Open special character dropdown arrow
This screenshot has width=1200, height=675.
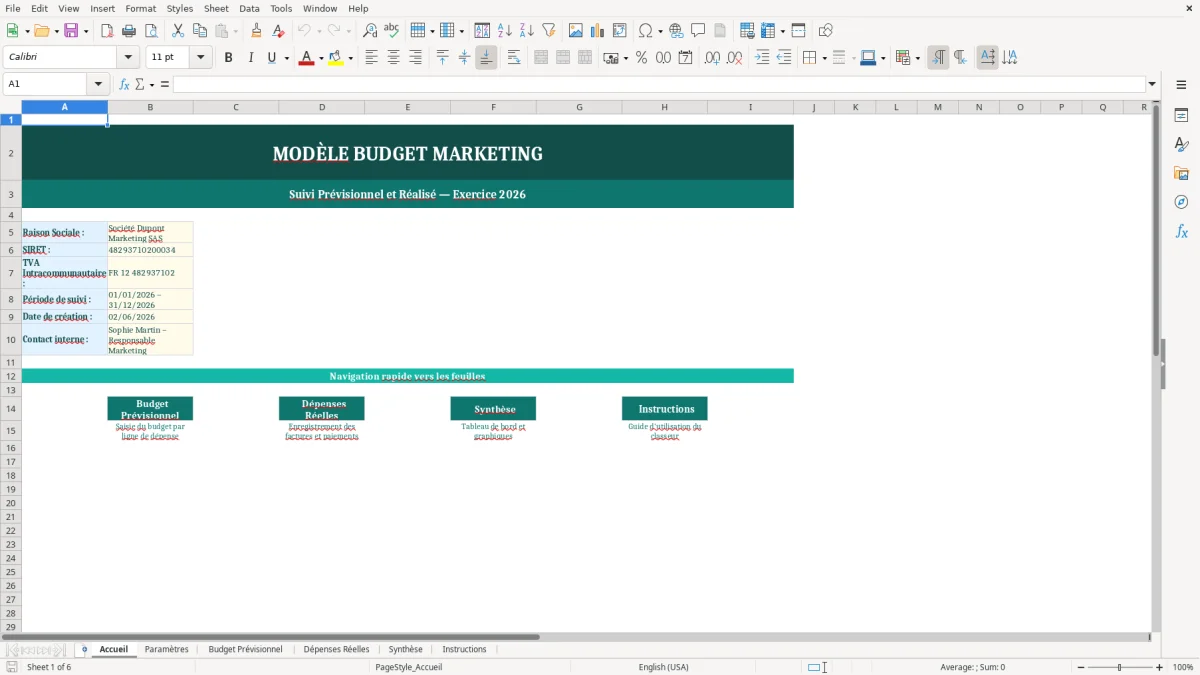pos(661,31)
